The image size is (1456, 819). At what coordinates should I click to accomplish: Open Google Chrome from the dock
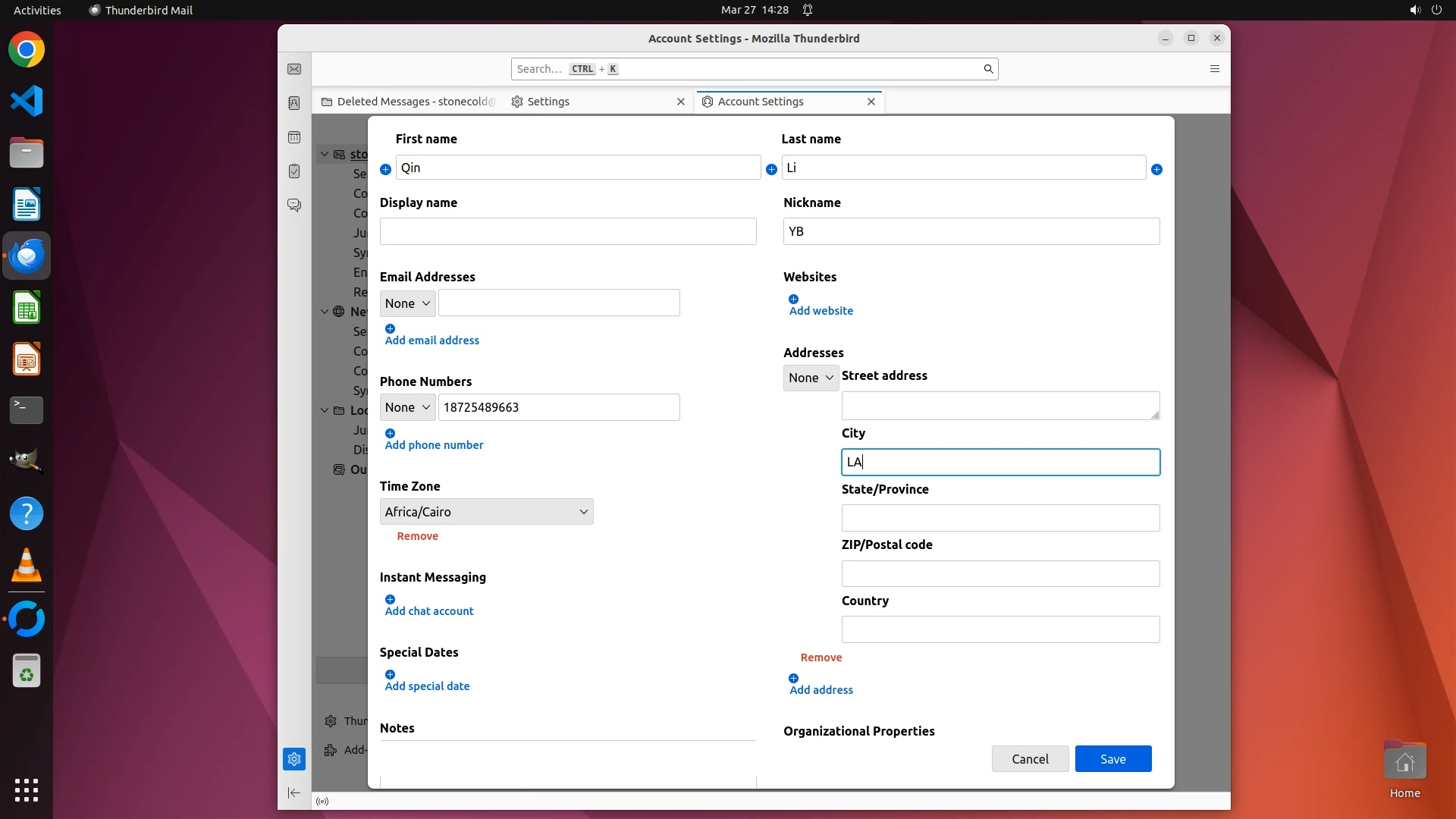tap(27, 50)
